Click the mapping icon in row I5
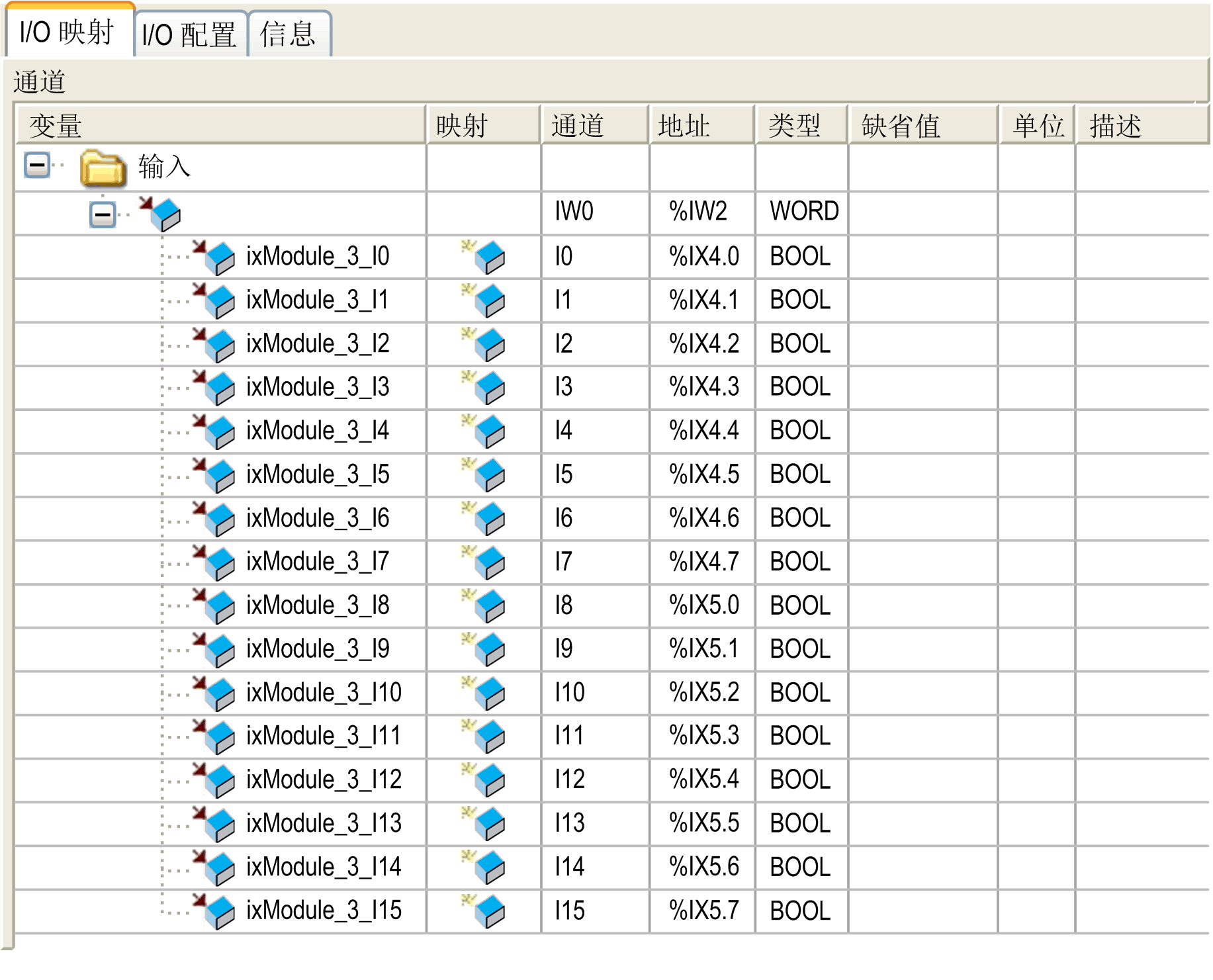This screenshot has width=1213, height=980. click(484, 474)
